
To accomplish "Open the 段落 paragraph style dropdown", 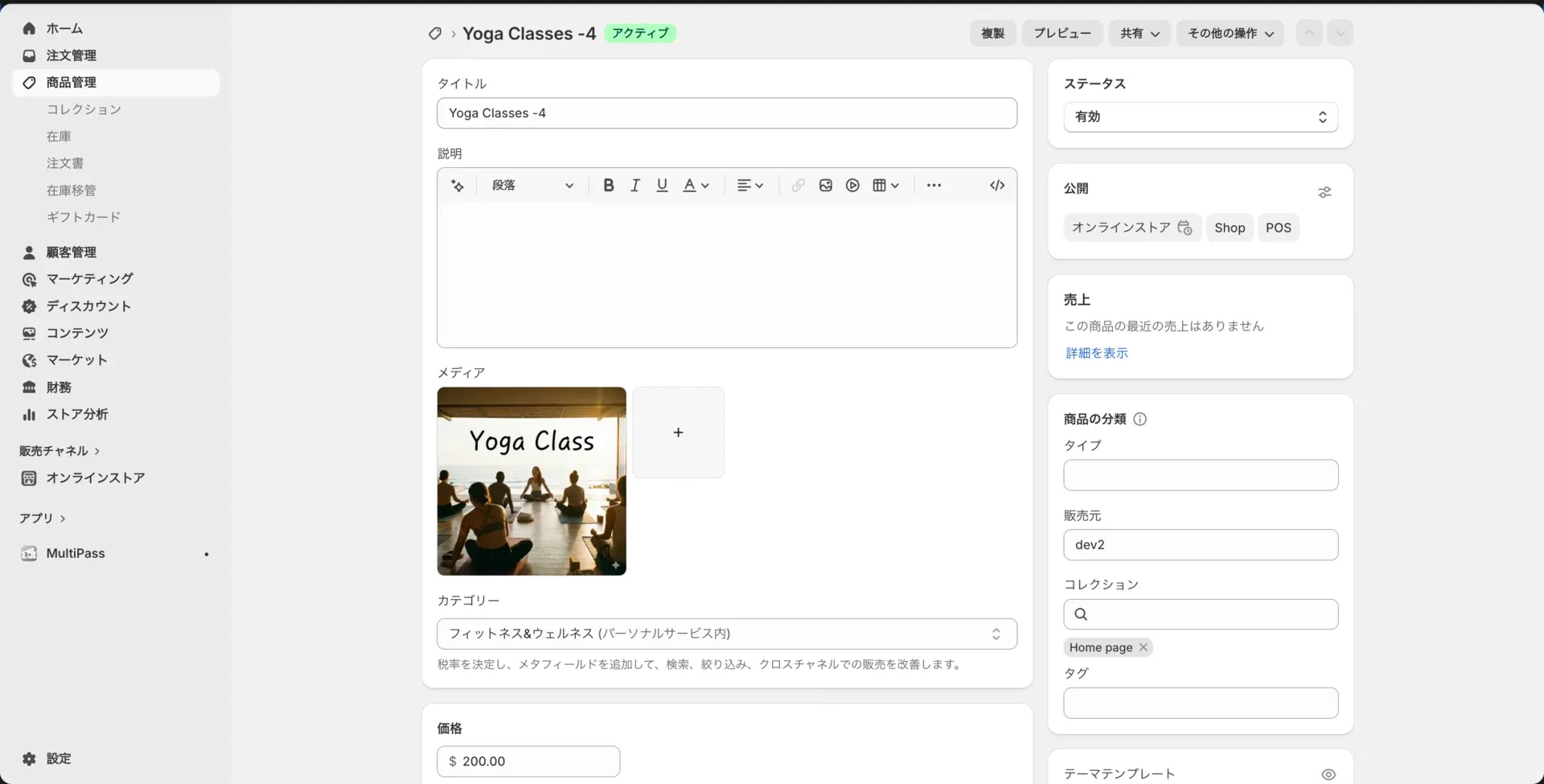I will (532, 186).
